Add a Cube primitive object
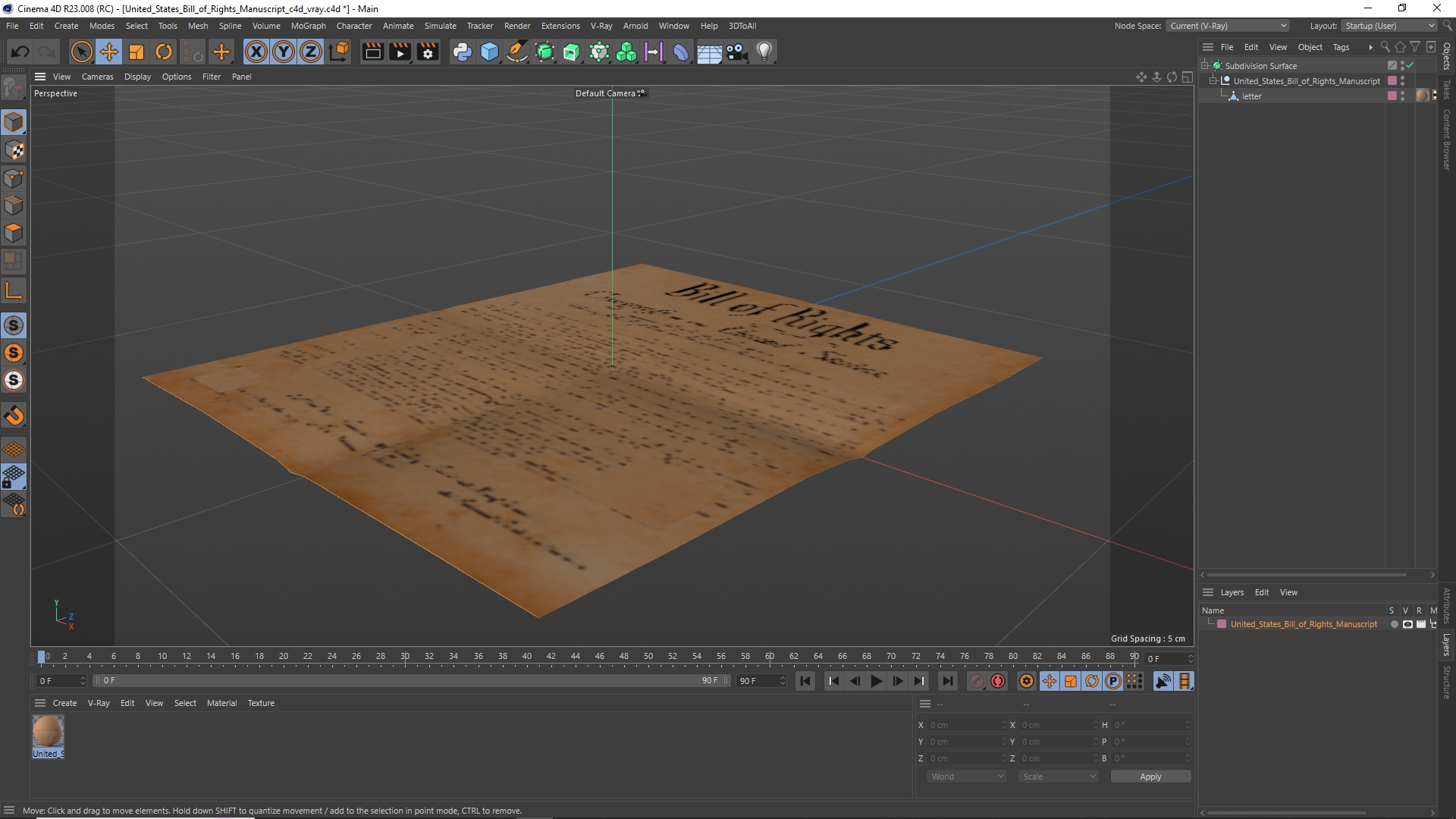 tap(490, 52)
